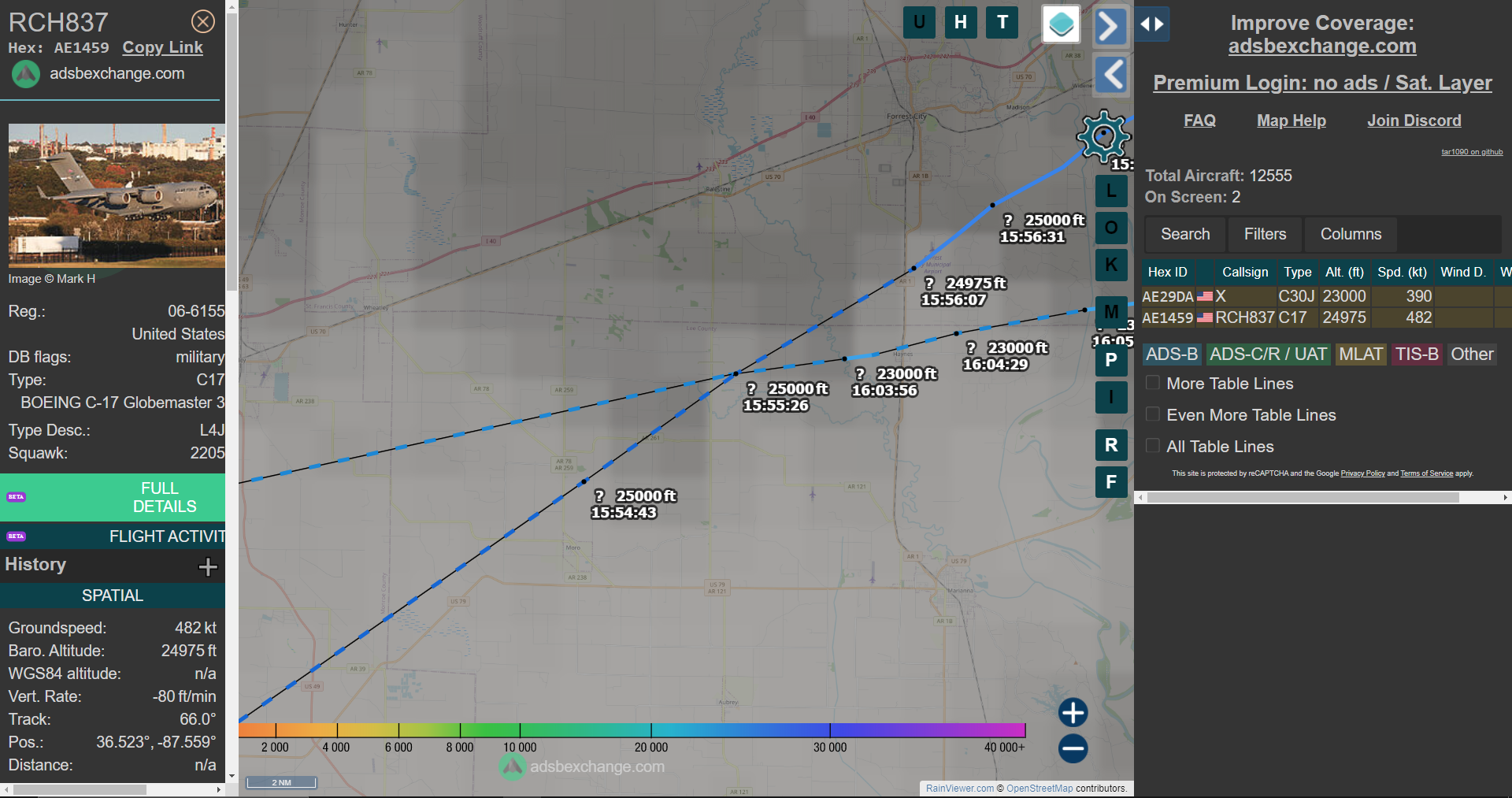Open RainViewer.com attribution link
The image size is (1512, 798).
[959, 789]
